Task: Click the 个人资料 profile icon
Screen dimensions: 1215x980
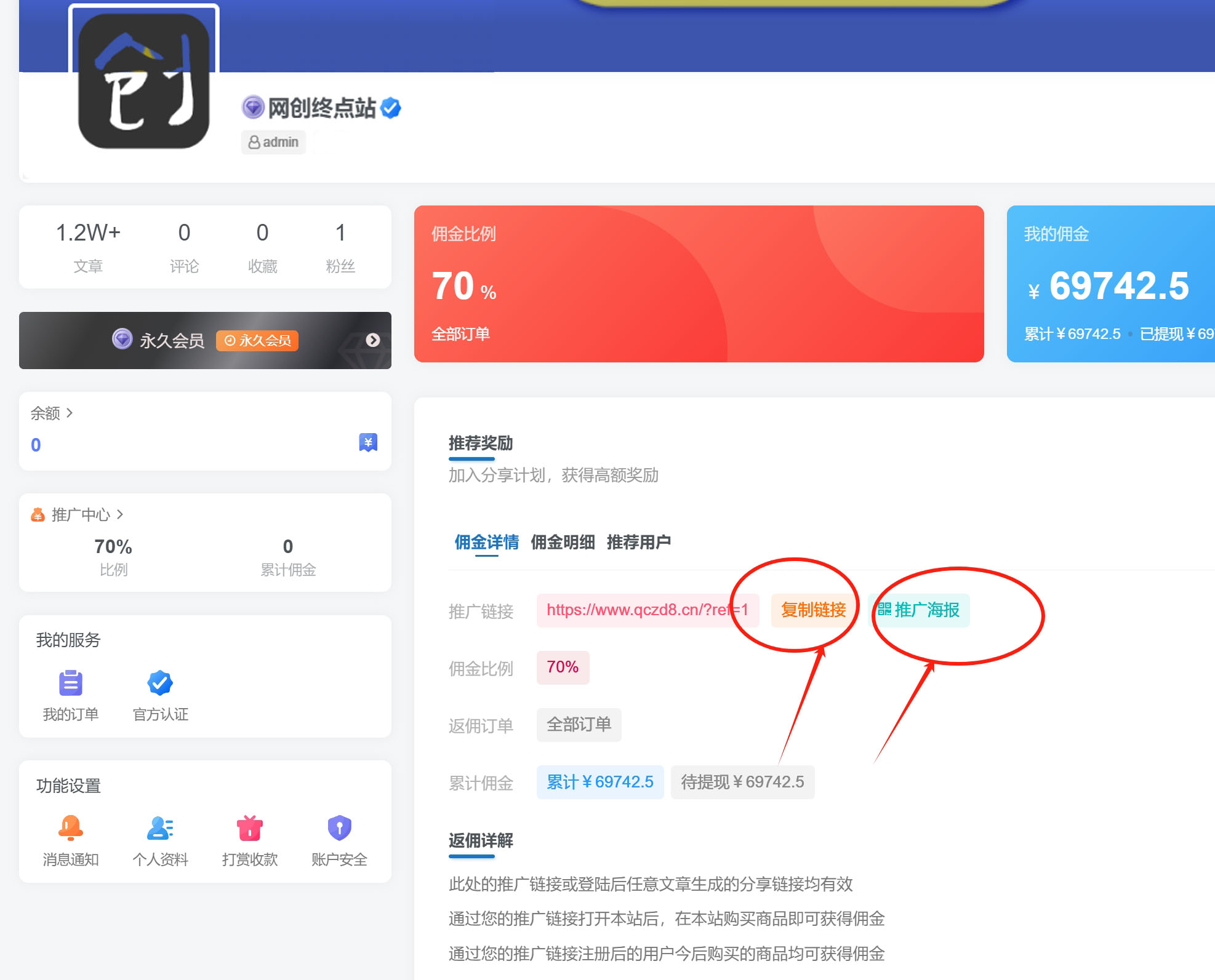Action: pos(159,829)
